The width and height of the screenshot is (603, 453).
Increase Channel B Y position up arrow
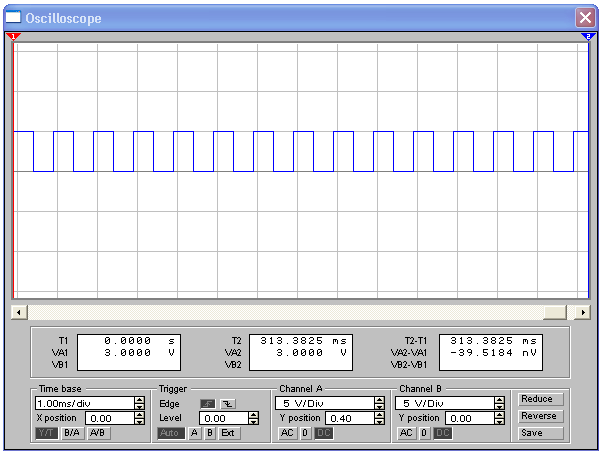point(499,415)
